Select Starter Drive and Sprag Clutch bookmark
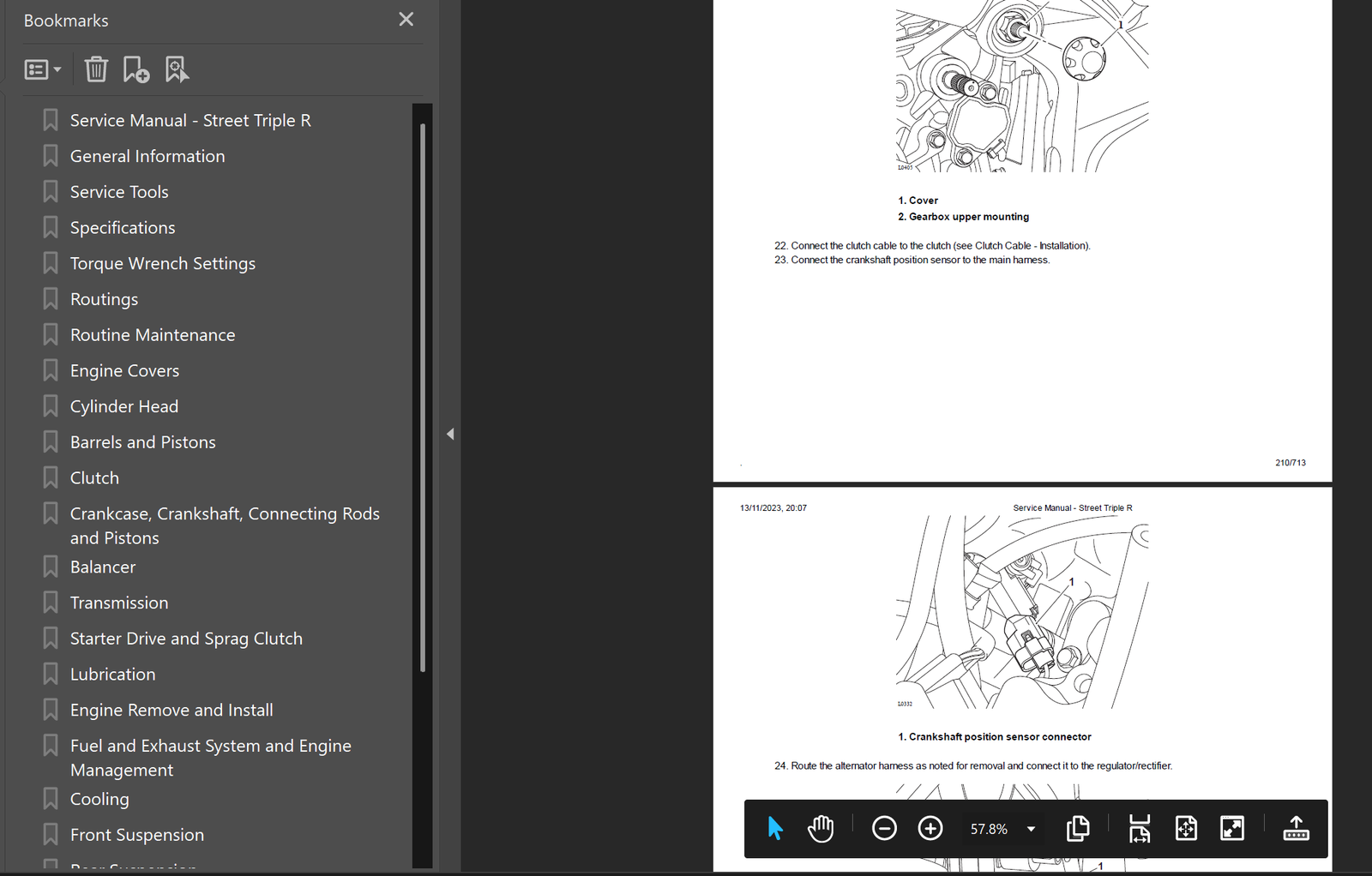This screenshot has width=1372, height=876. pos(186,639)
